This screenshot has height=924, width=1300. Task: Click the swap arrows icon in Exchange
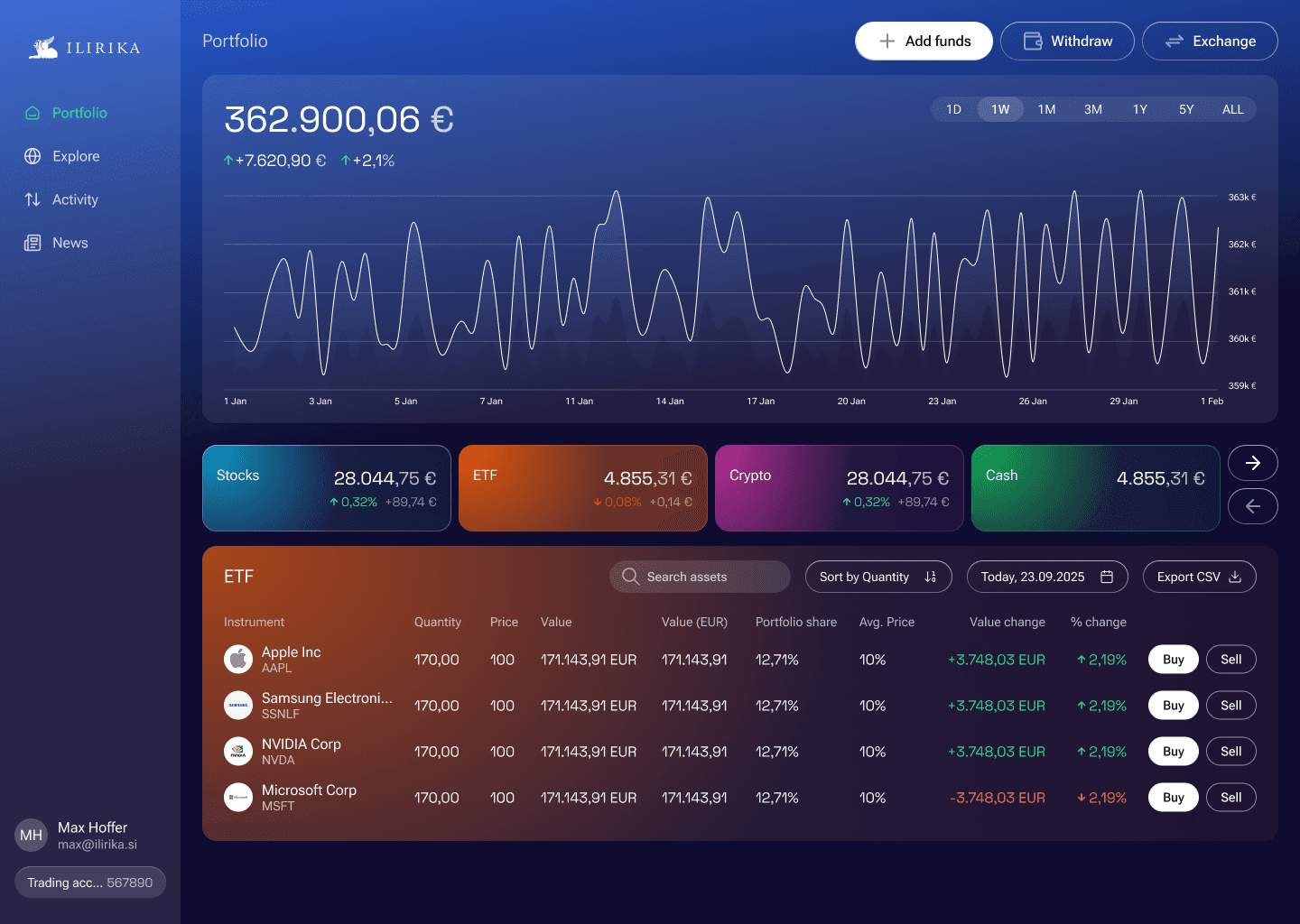[x=1175, y=41]
